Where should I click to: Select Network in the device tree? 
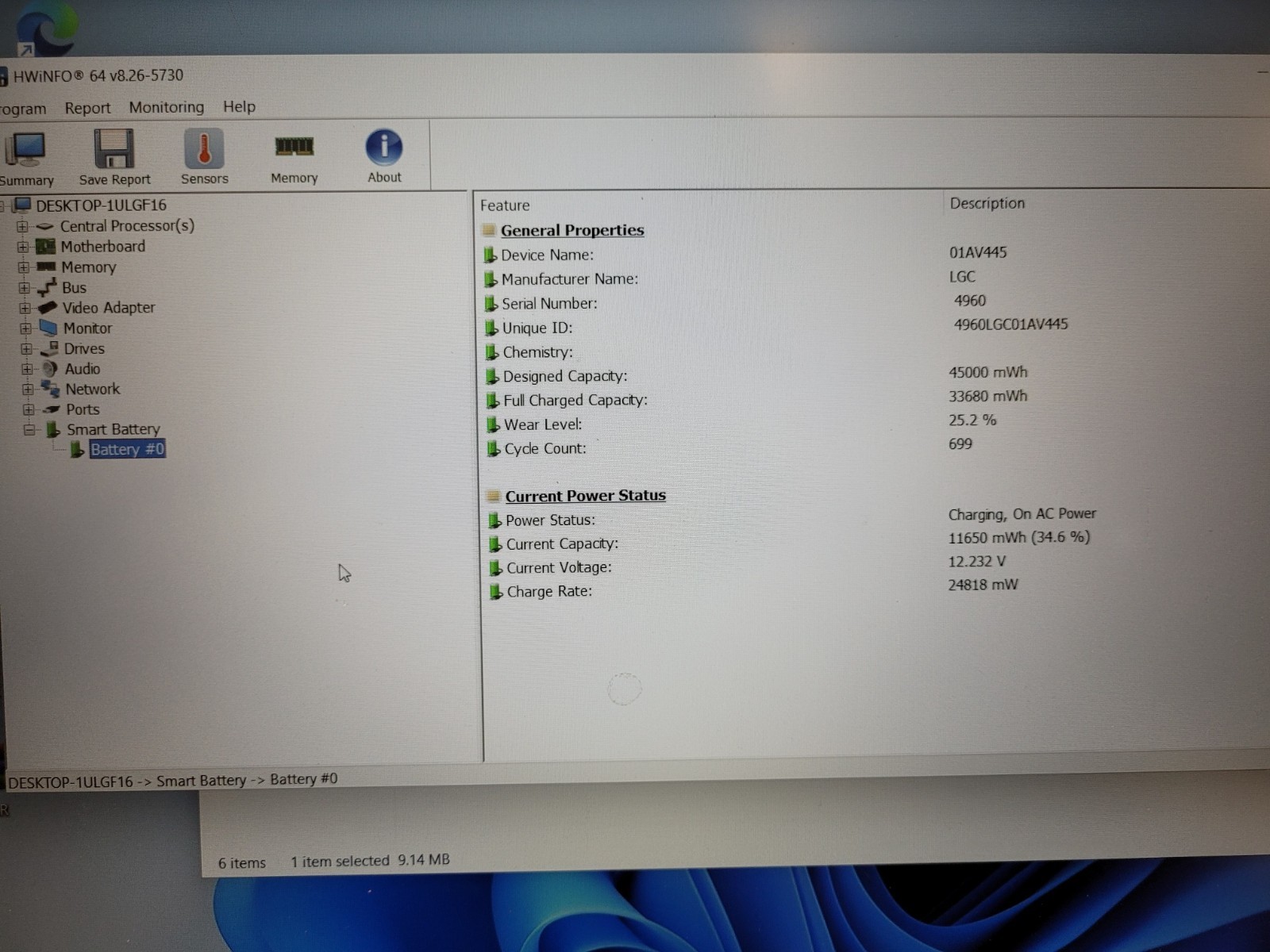tap(93, 390)
